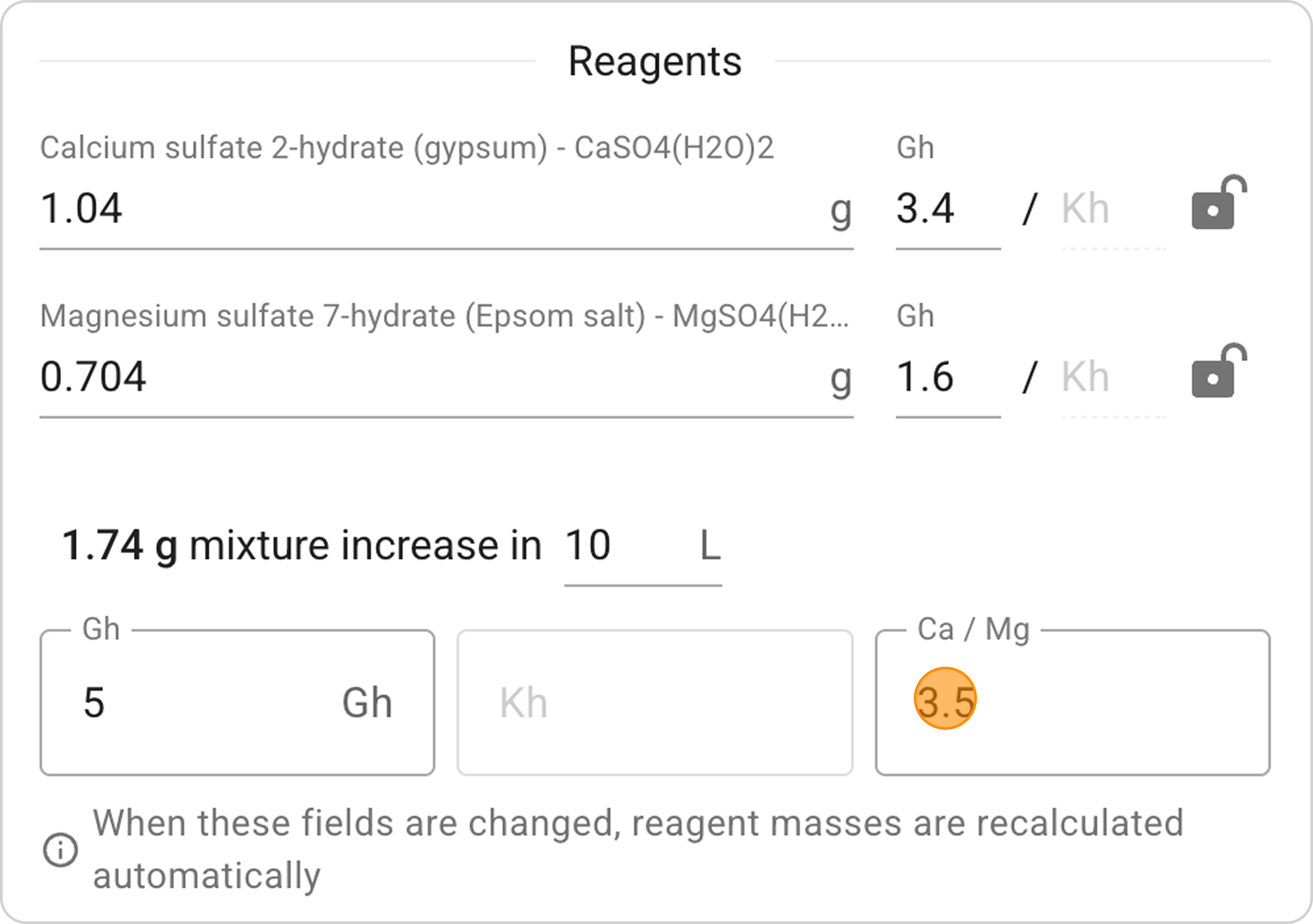Click the reagent masses are recalculated automatically note

point(637,849)
